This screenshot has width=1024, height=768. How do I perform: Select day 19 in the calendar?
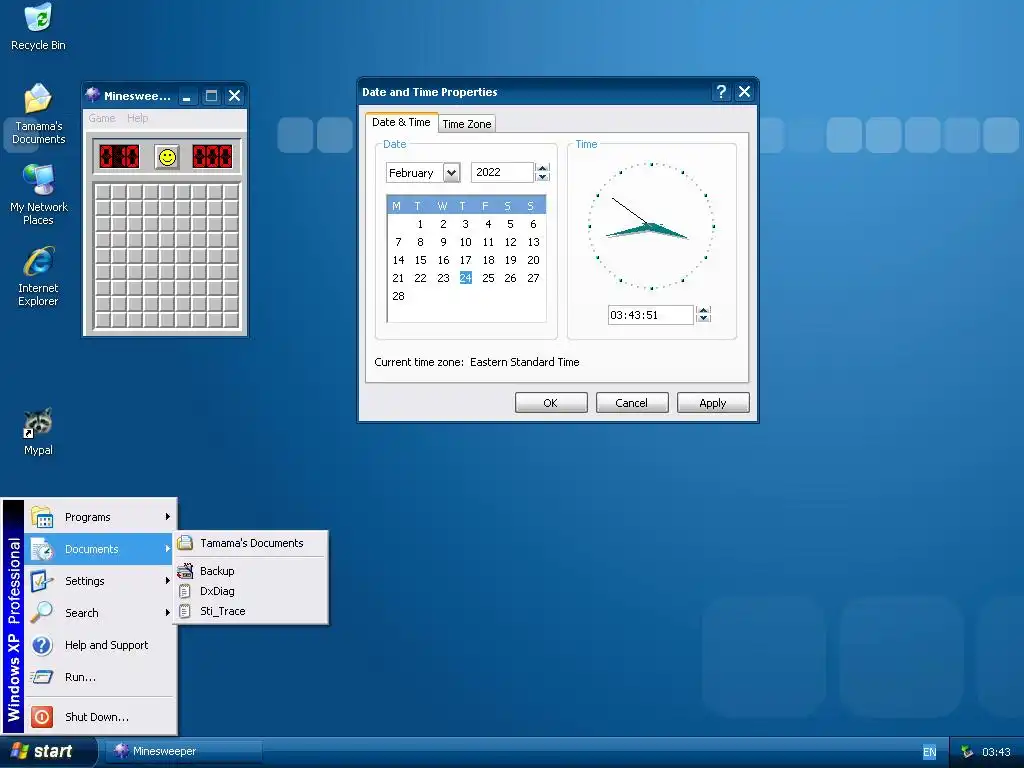511,260
